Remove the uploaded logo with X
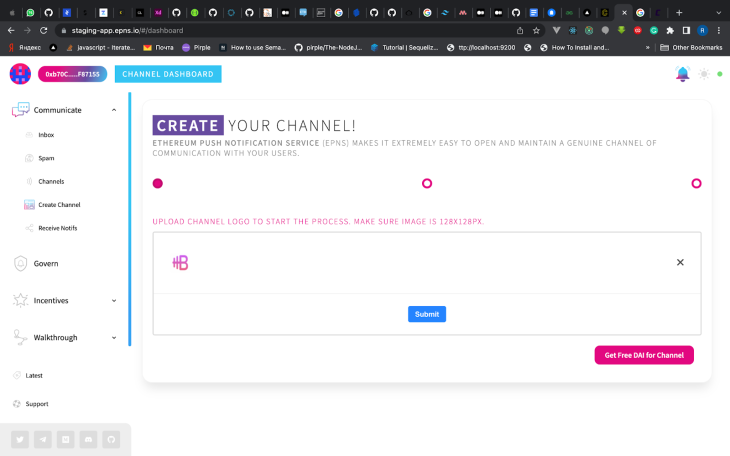The width and height of the screenshot is (730, 456). coord(680,262)
